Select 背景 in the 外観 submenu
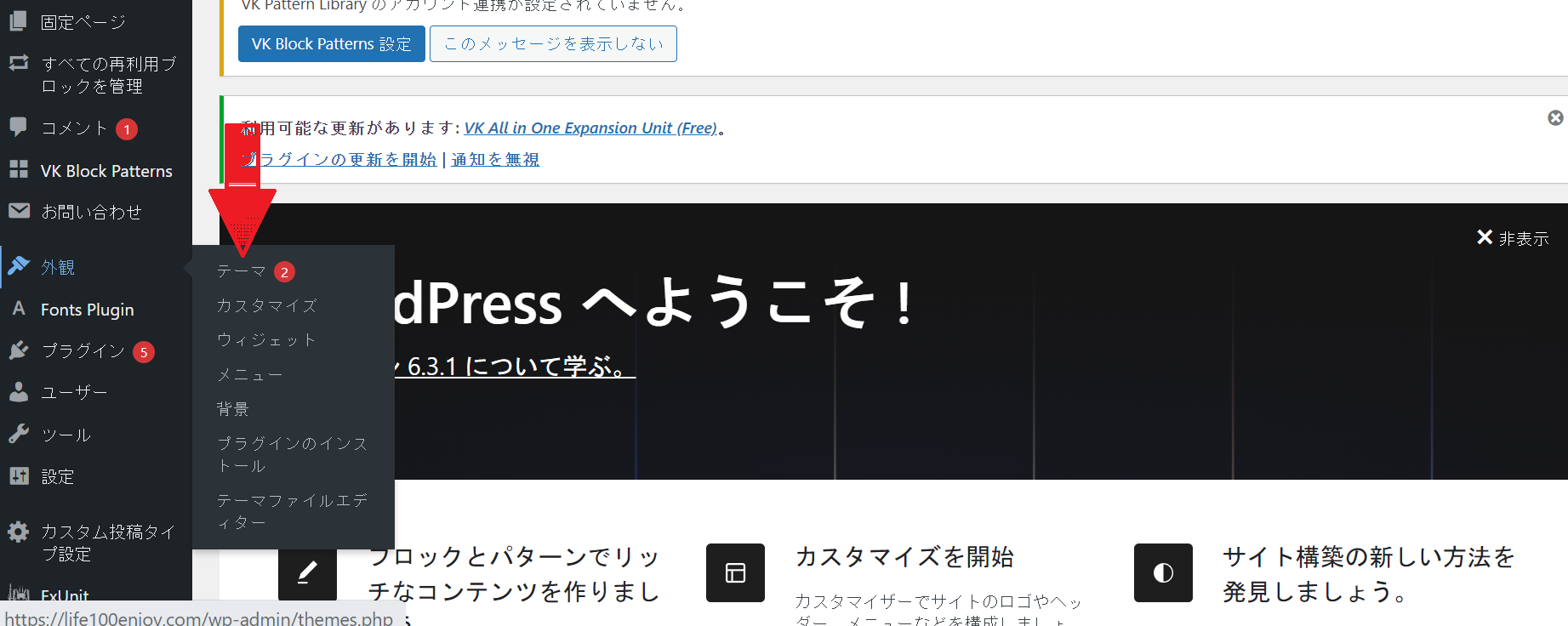 pyautogui.click(x=232, y=409)
